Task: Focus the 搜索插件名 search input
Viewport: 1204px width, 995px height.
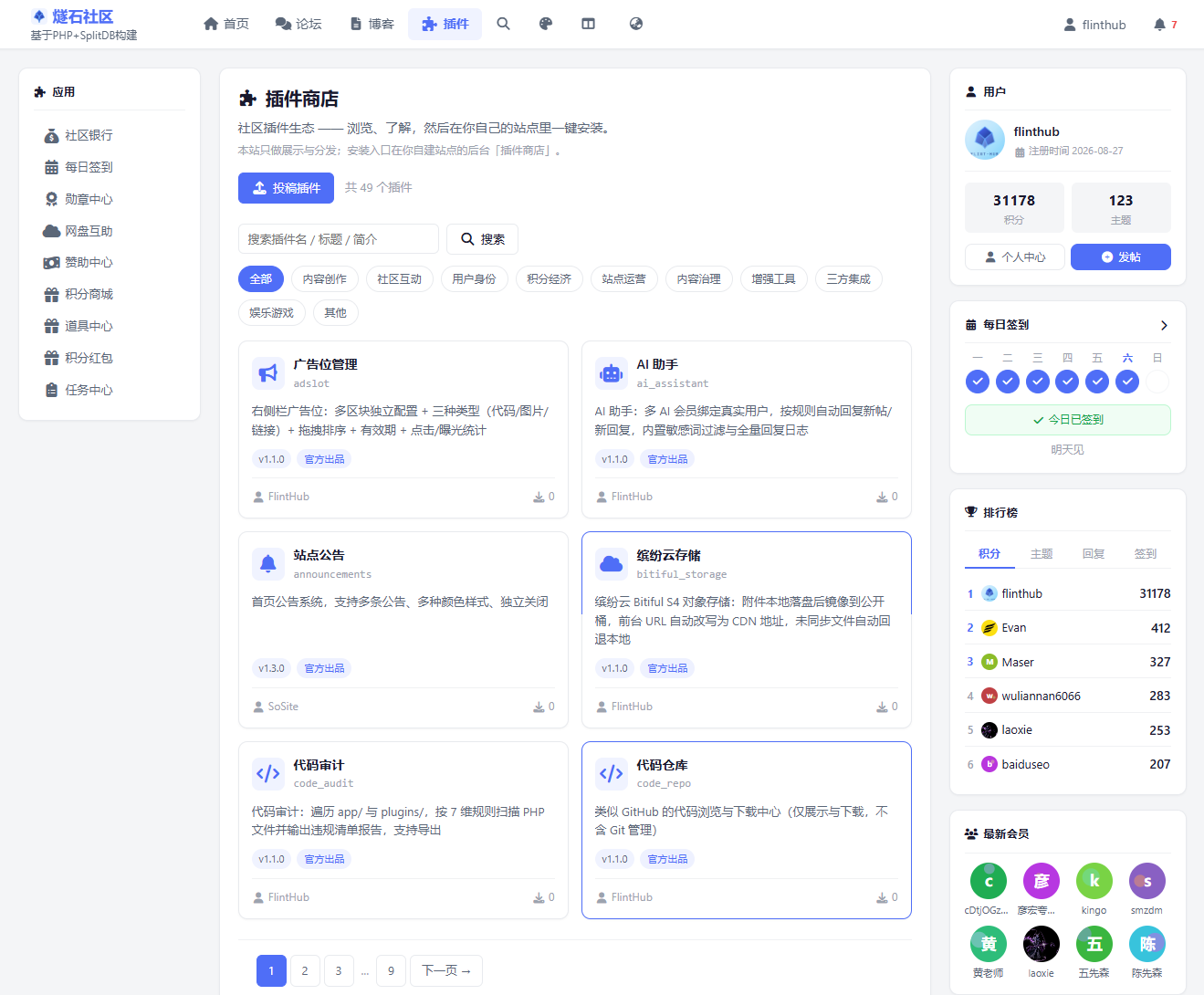Action: pyautogui.click(x=339, y=239)
